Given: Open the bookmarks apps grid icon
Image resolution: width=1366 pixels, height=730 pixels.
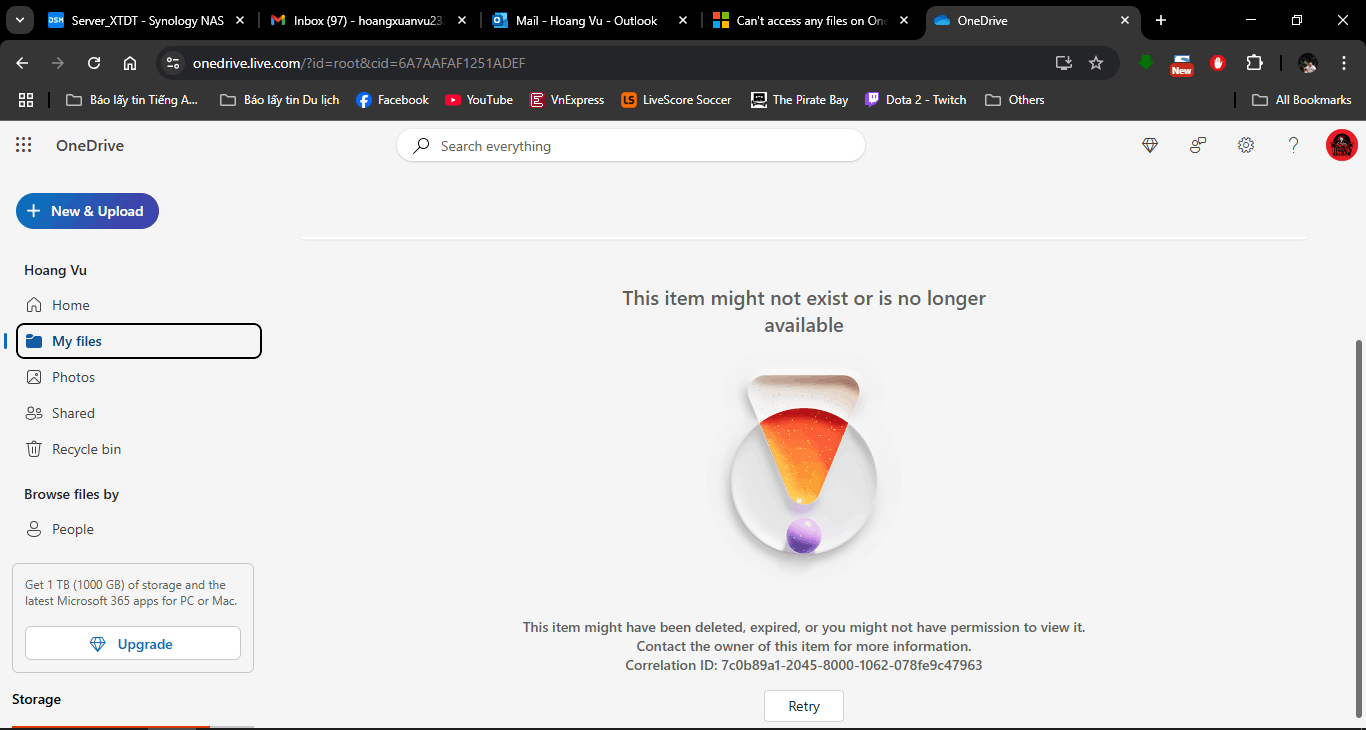Looking at the screenshot, I should [x=26, y=100].
